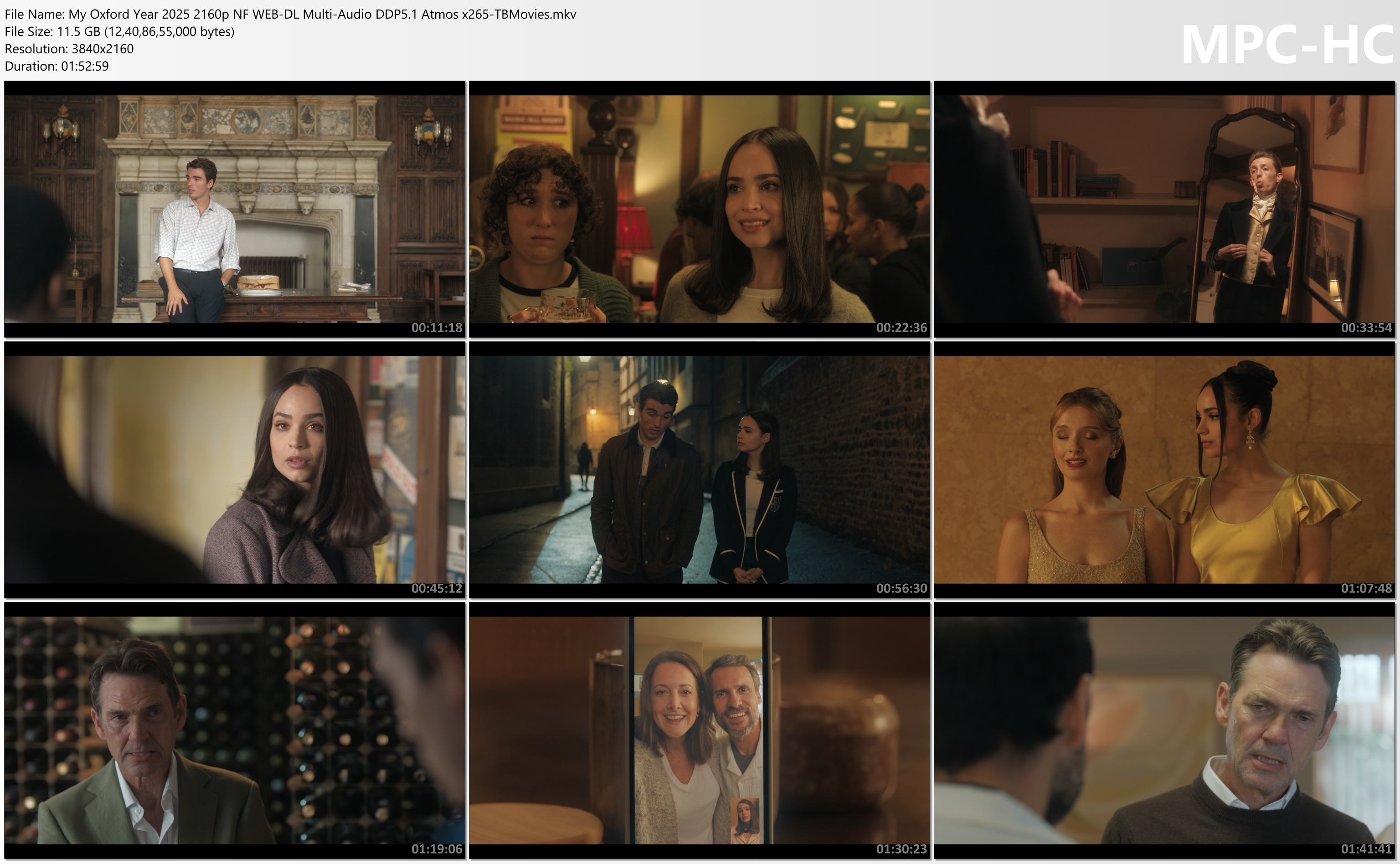Open the thumbnail stamped 01:07:48
This screenshot has height=864, width=1400.
coord(1164,470)
